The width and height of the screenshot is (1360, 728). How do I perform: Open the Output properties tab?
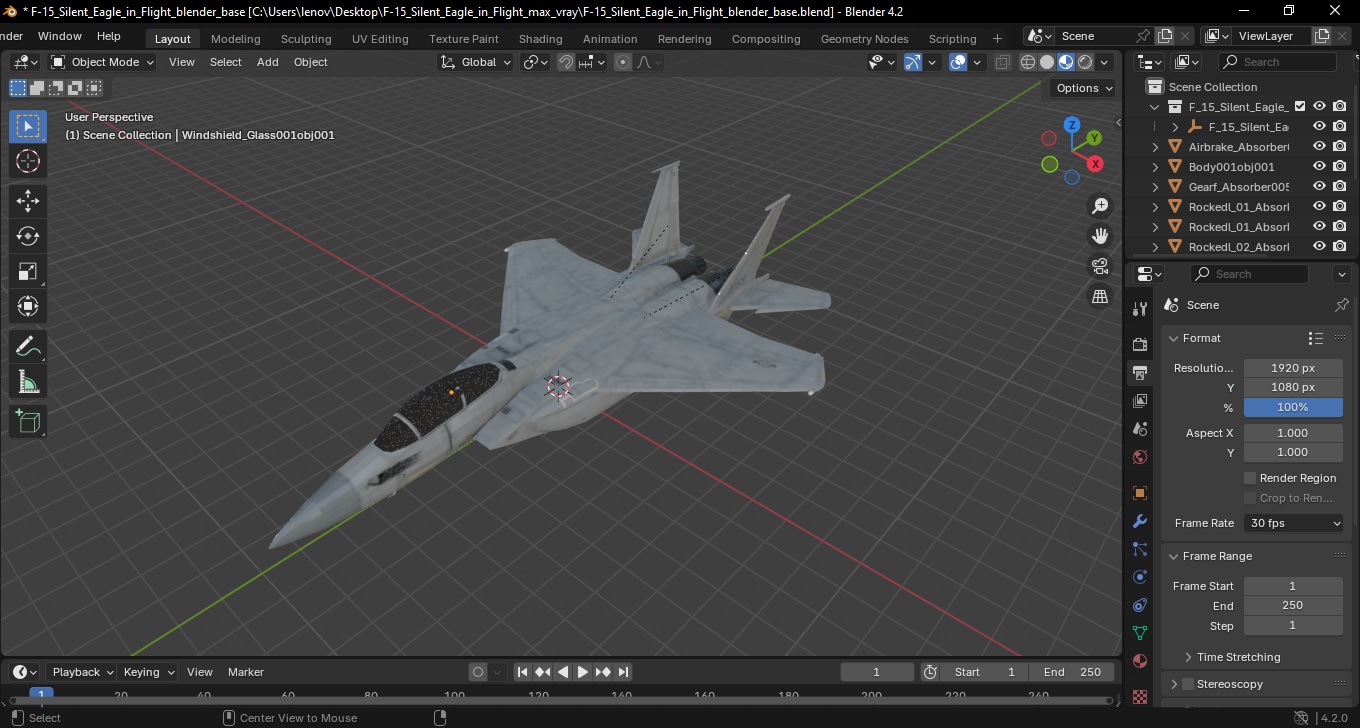pyautogui.click(x=1140, y=373)
